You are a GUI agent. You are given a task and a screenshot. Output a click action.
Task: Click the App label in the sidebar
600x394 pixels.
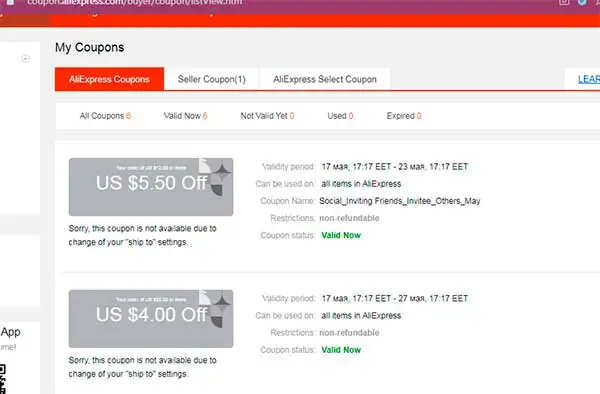pos(10,332)
